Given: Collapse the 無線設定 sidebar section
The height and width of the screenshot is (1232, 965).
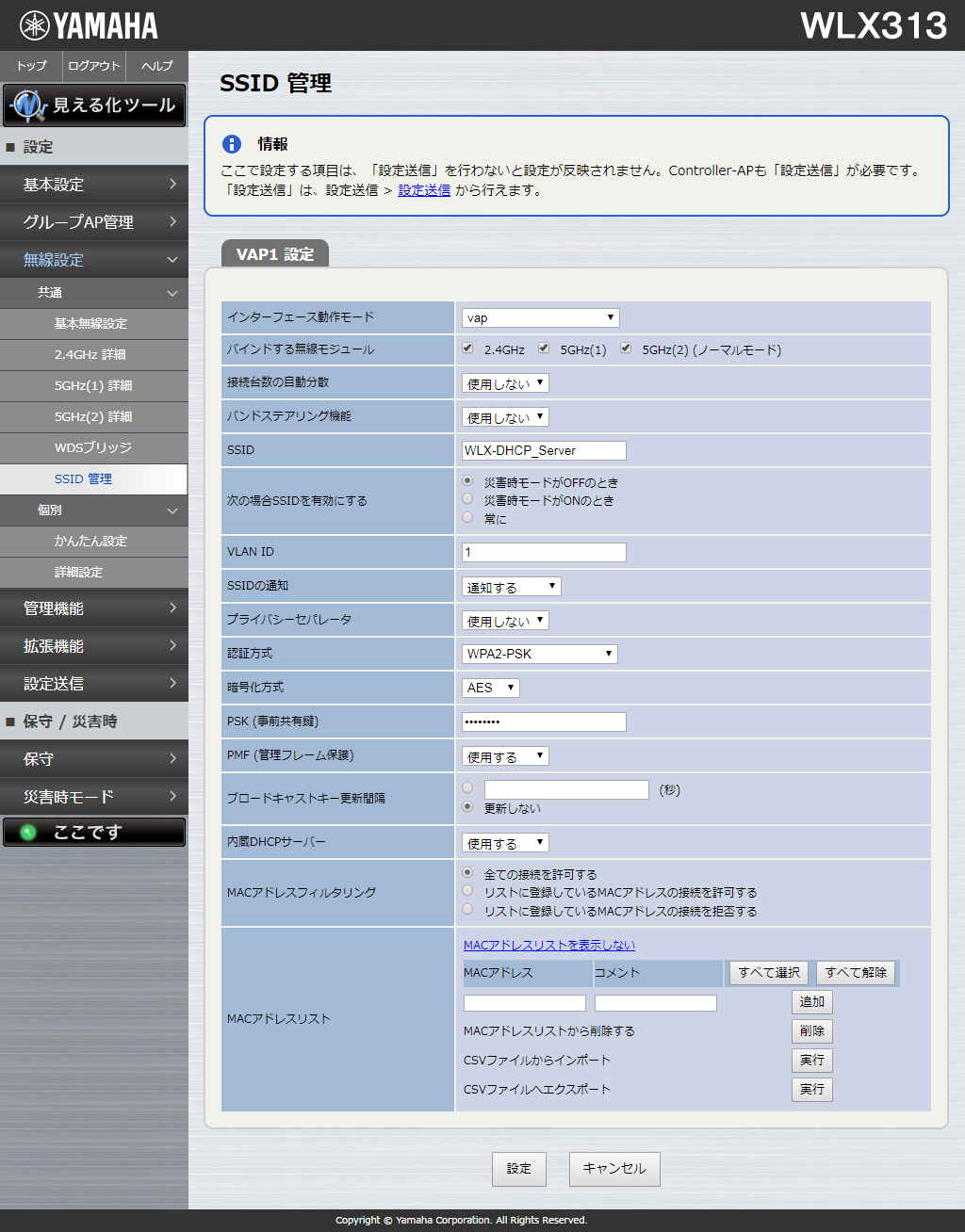Looking at the screenshot, I should [94, 259].
